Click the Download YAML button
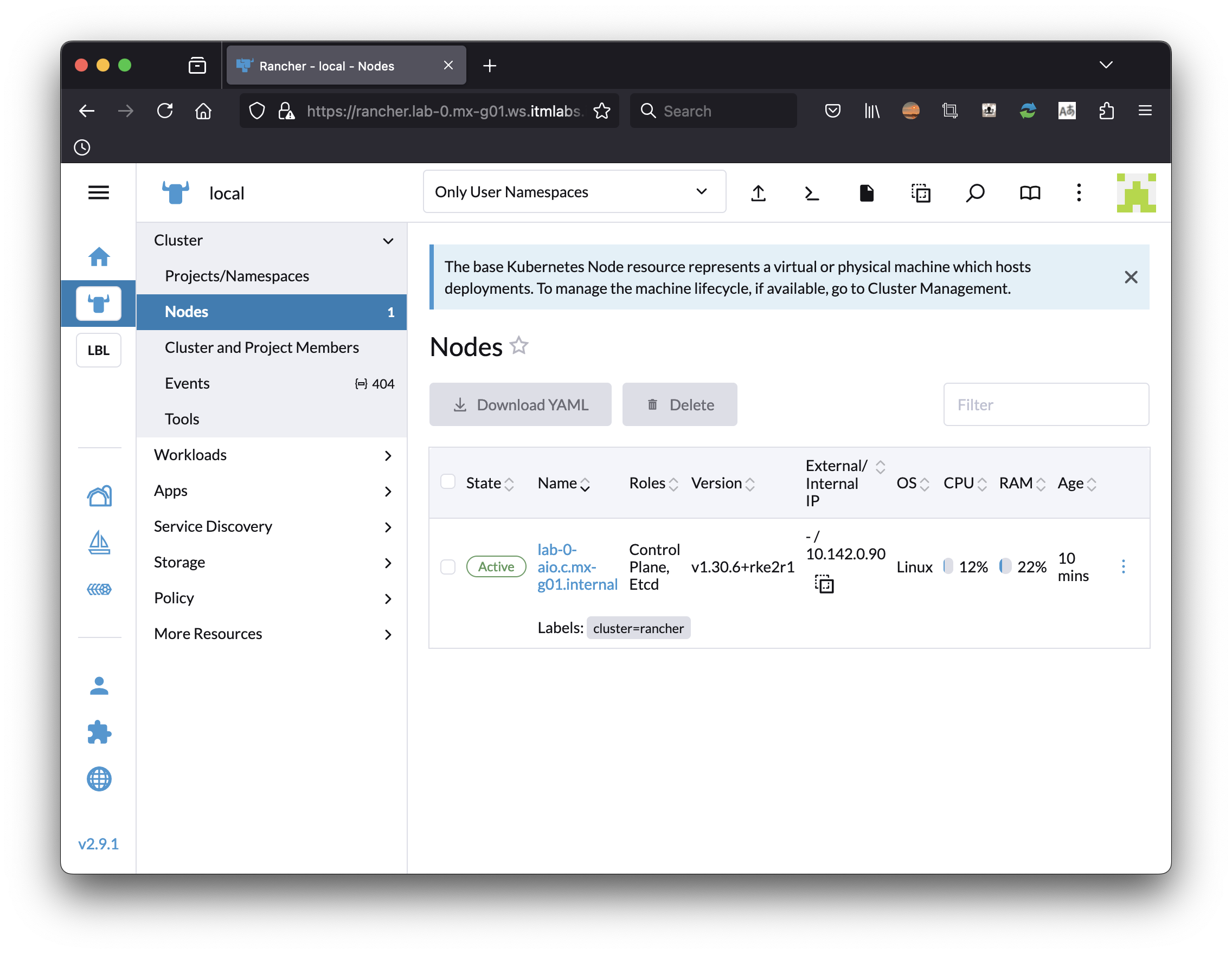This screenshot has height=954, width=1232. tap(520, 404)
